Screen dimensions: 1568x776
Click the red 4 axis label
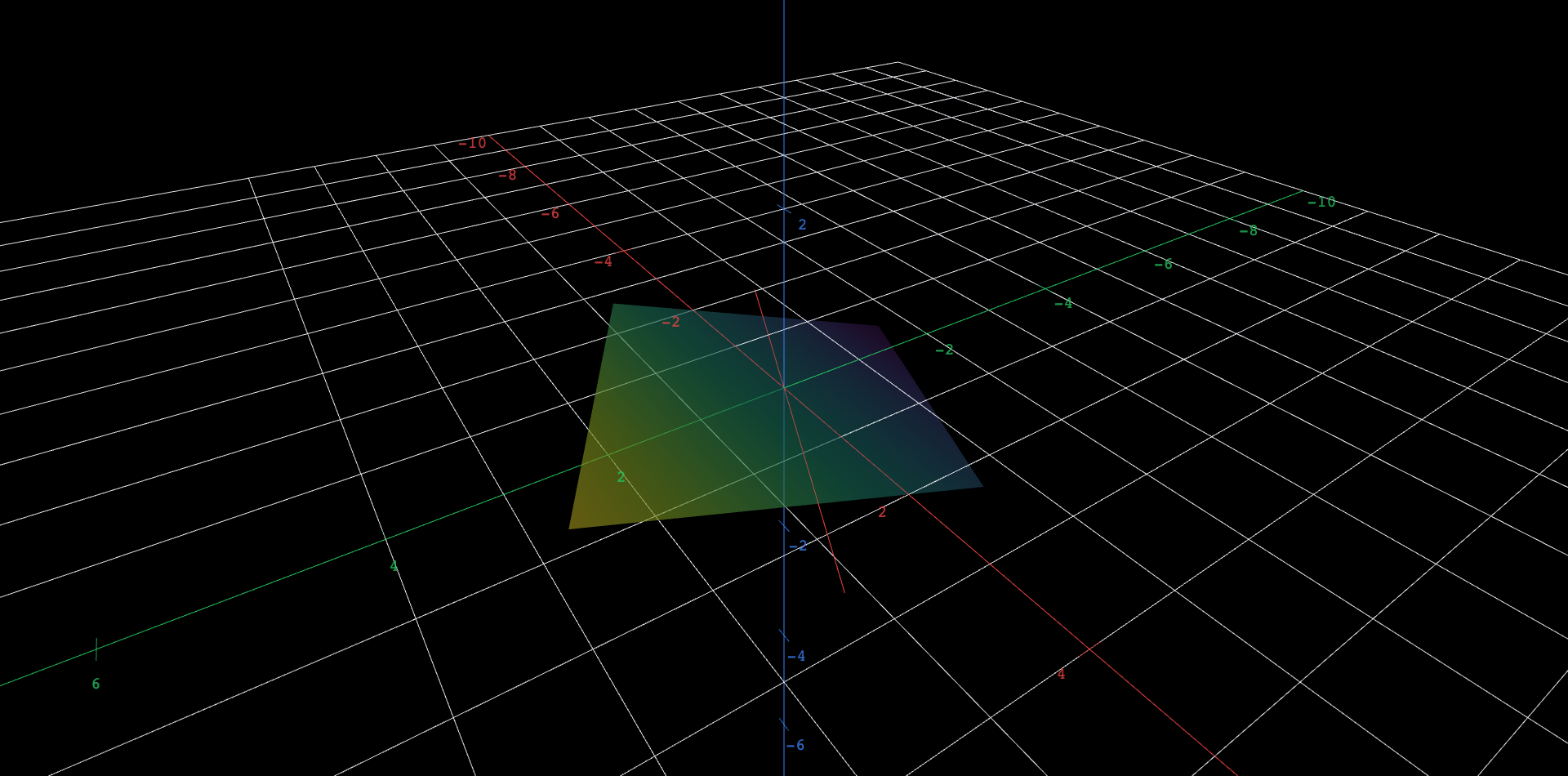(x=1061, y=674)
